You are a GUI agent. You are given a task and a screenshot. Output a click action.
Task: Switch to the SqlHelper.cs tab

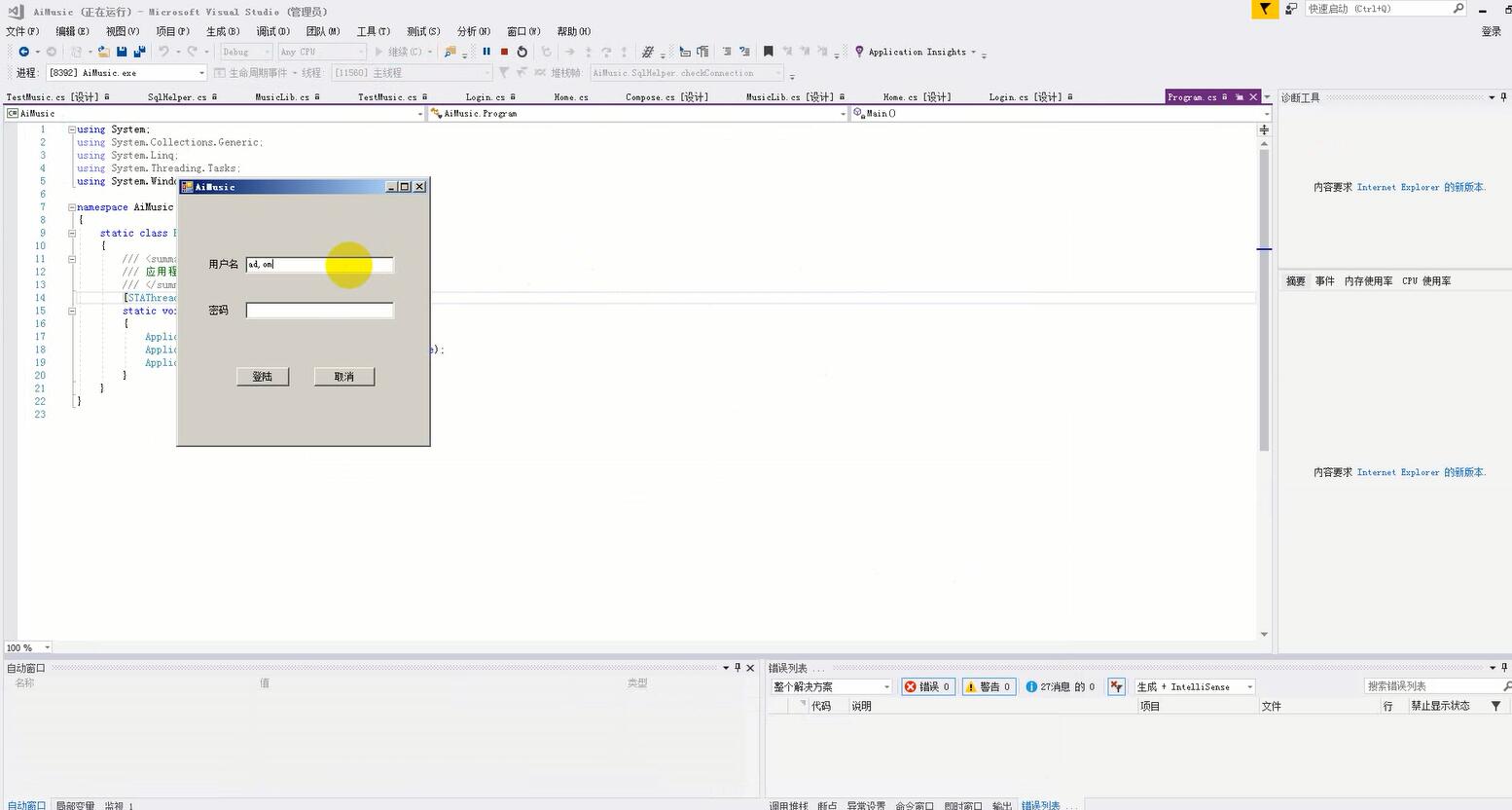pos(177,97)
